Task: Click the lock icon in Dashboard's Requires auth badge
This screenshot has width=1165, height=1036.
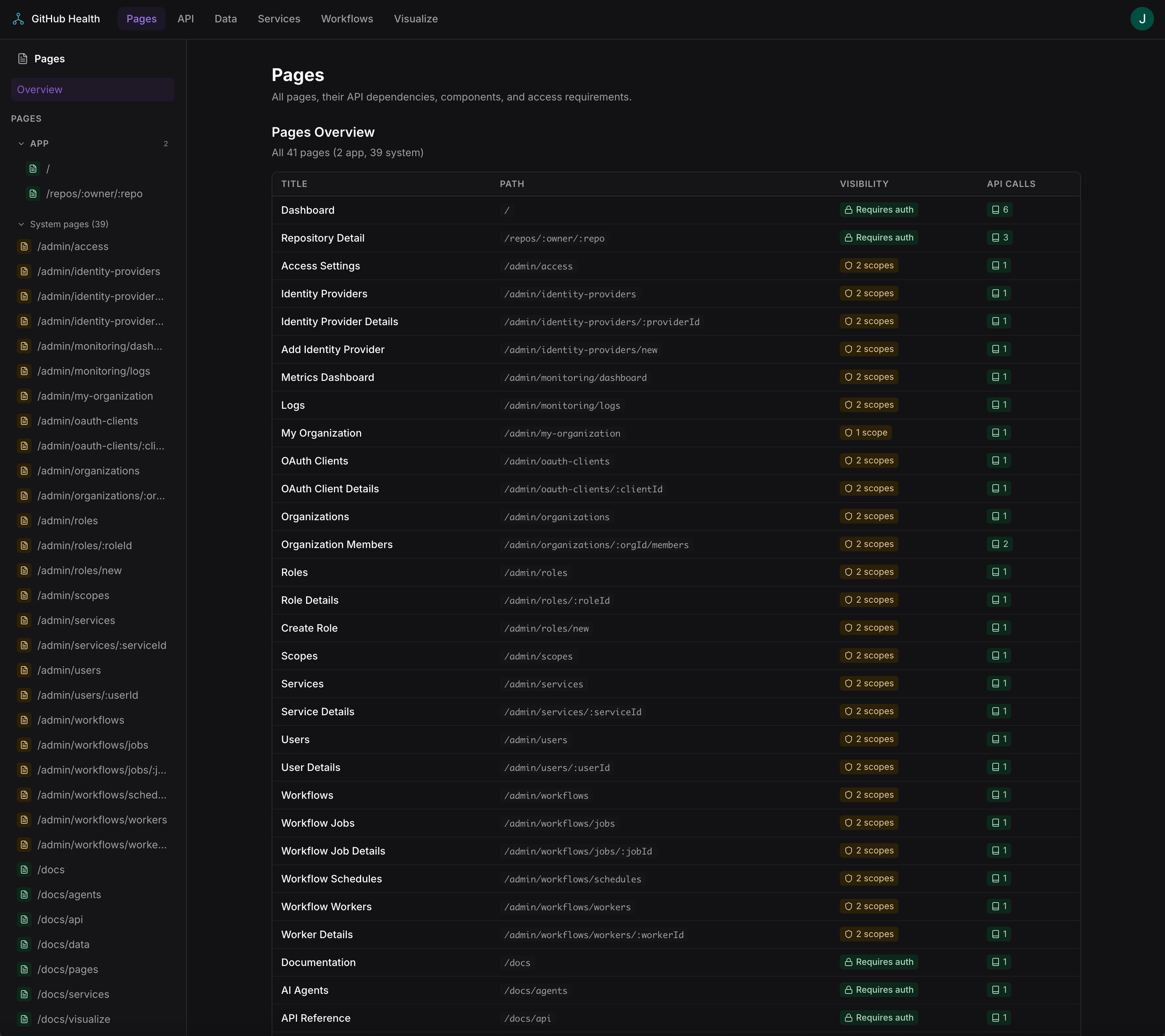Action: pyautogui.click(x=848, y=210)
